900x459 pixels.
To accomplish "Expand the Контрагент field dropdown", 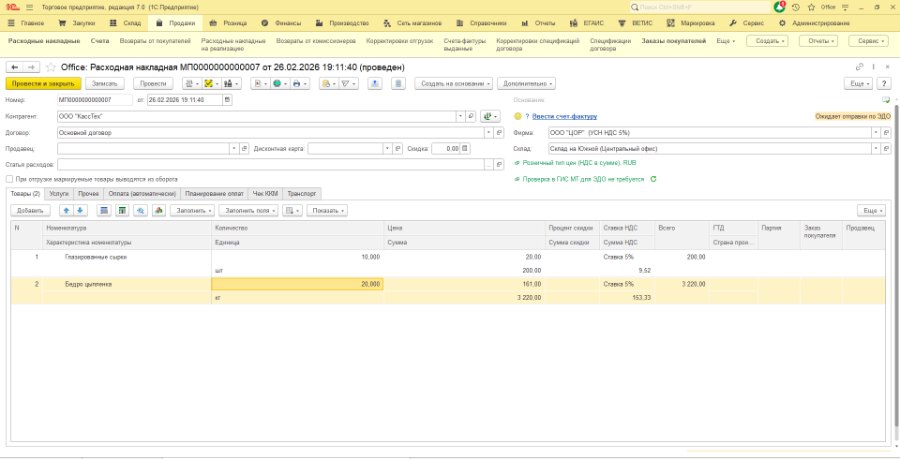I will pos(460,116).
